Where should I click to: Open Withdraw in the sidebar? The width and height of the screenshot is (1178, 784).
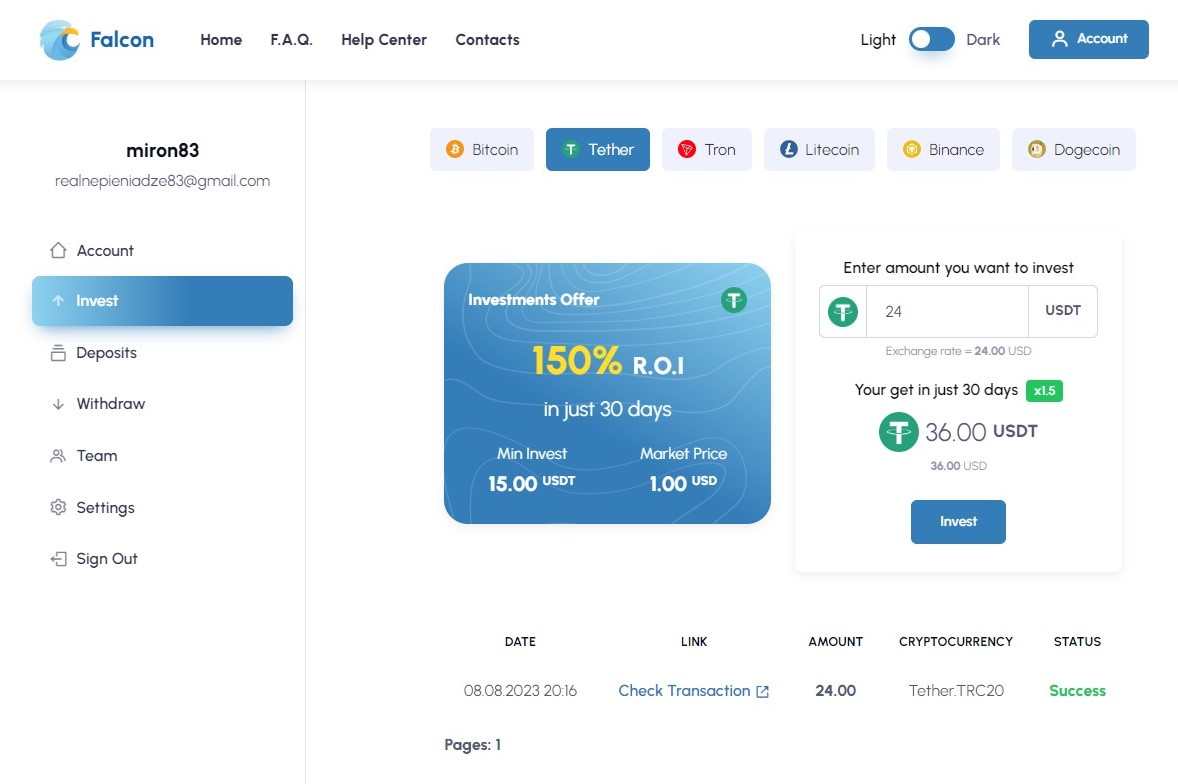pyautogui.click(x=162, y=404)
